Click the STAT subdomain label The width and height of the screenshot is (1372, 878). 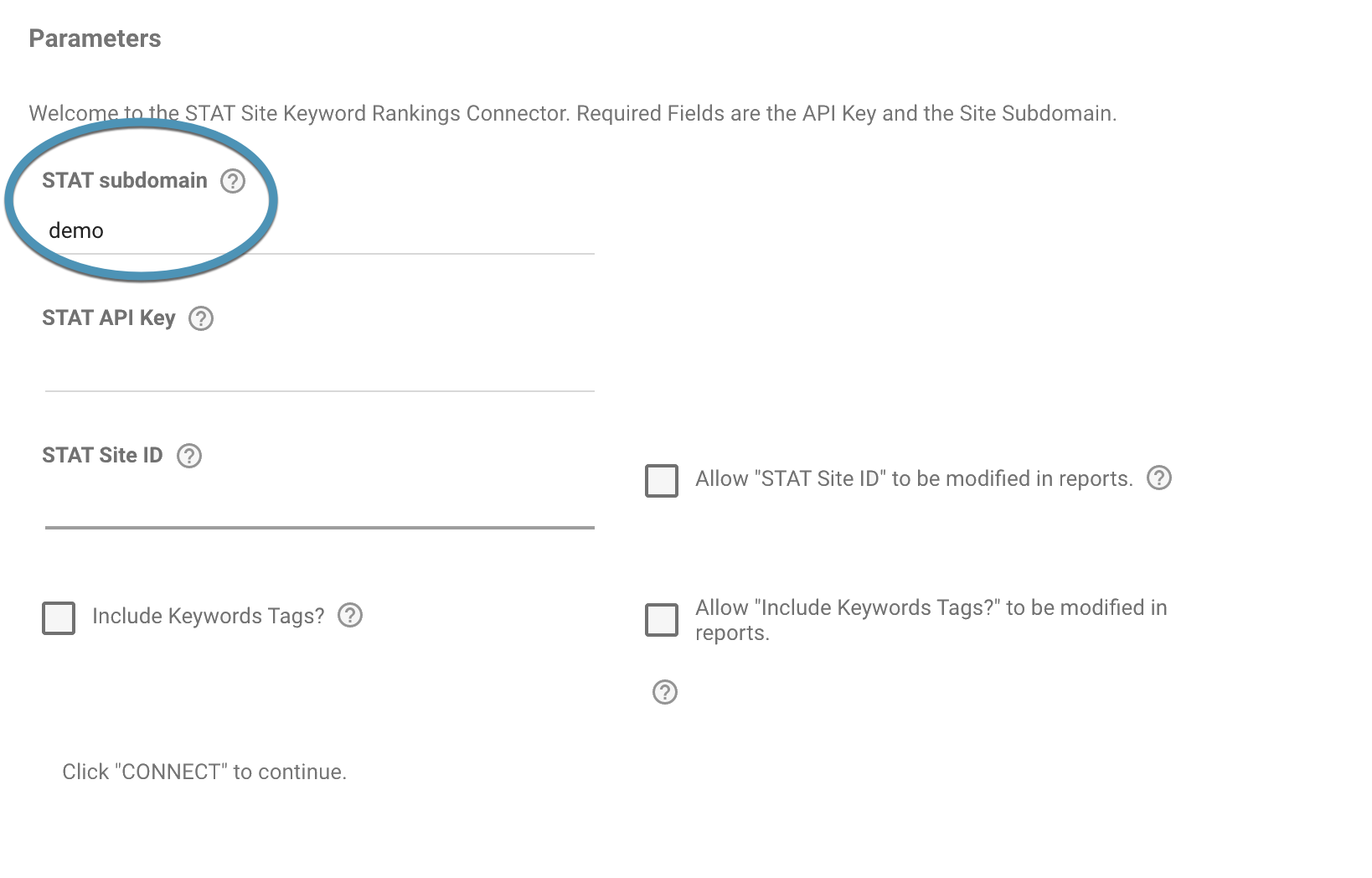point(125,179)
